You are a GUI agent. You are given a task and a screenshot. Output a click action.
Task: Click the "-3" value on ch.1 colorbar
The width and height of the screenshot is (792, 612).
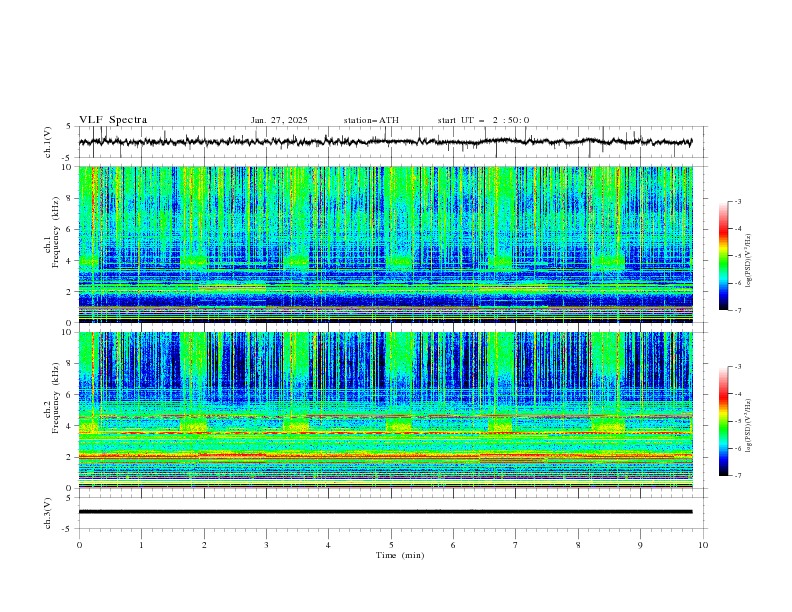[x=738, y=201]
